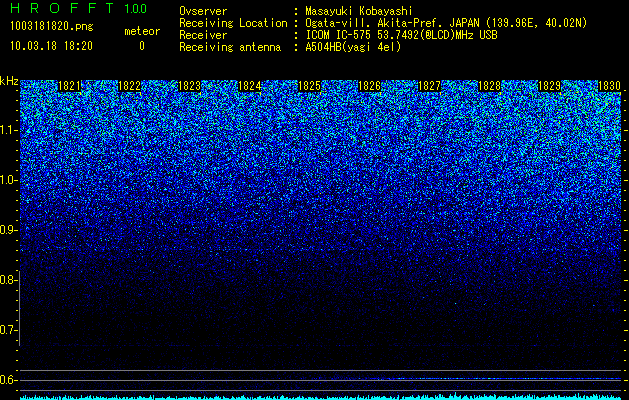Click the name Masayuki Kobayashi
Viewport: 629px width, 400px height.
359,11
